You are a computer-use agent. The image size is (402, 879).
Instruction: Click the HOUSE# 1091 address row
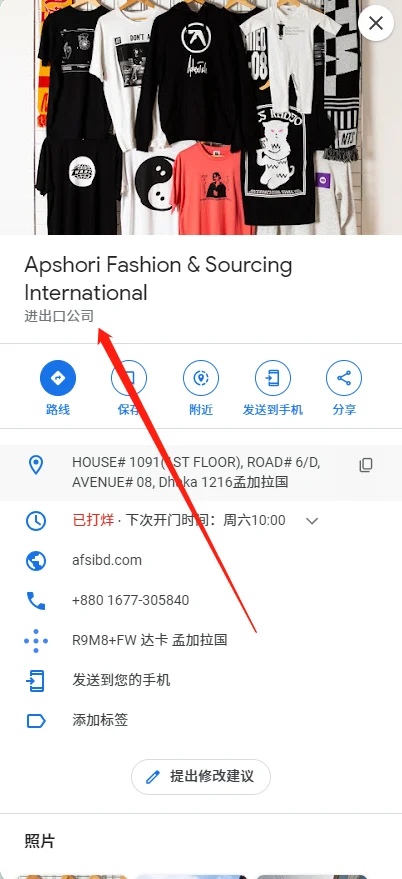click(x=201, y=473)
